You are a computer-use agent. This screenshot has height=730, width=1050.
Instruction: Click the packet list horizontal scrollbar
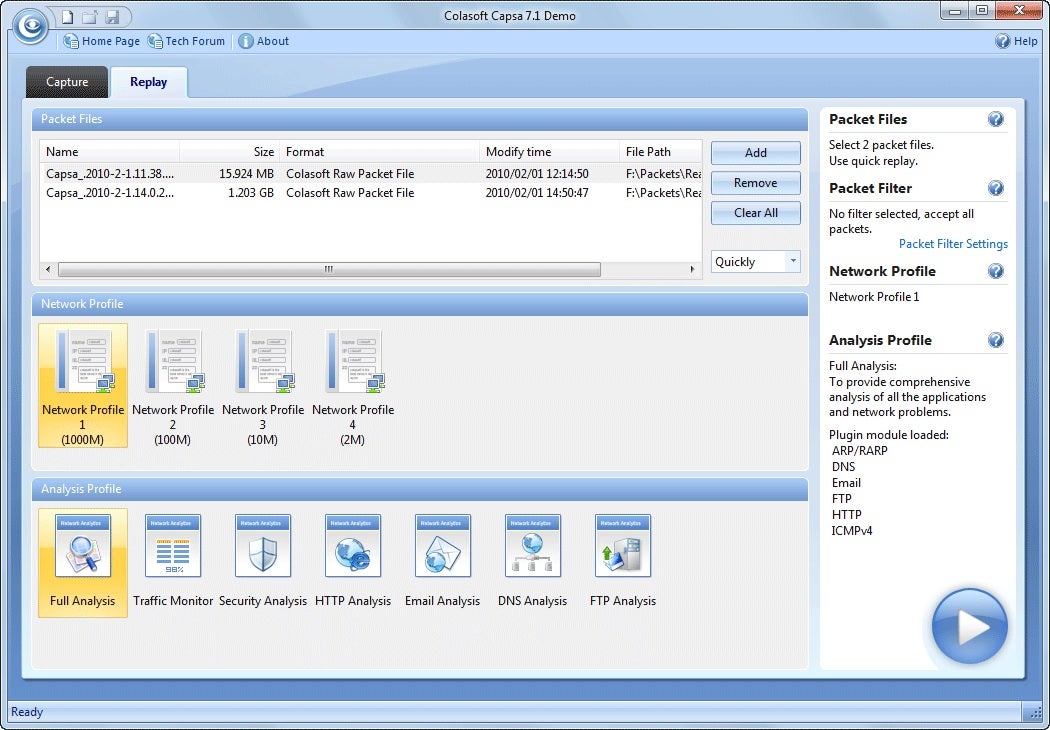[x=329, y=270]
